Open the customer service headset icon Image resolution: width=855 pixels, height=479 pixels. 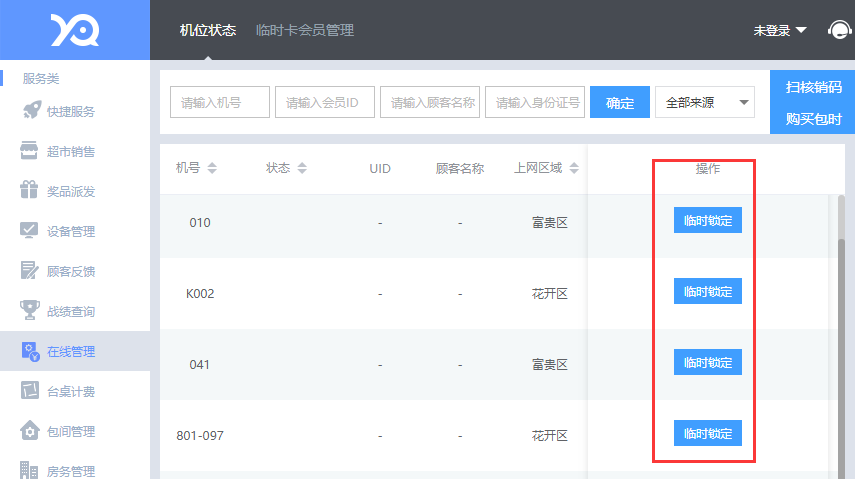coord(839,30)
